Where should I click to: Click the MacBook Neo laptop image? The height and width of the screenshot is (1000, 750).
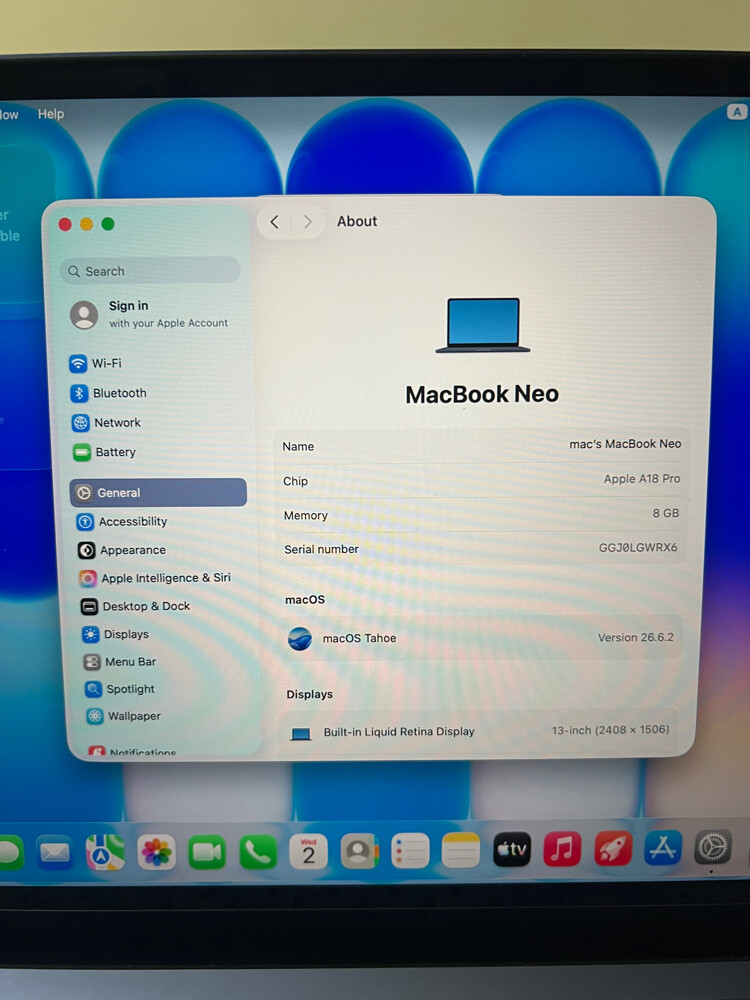pos(483,325)
